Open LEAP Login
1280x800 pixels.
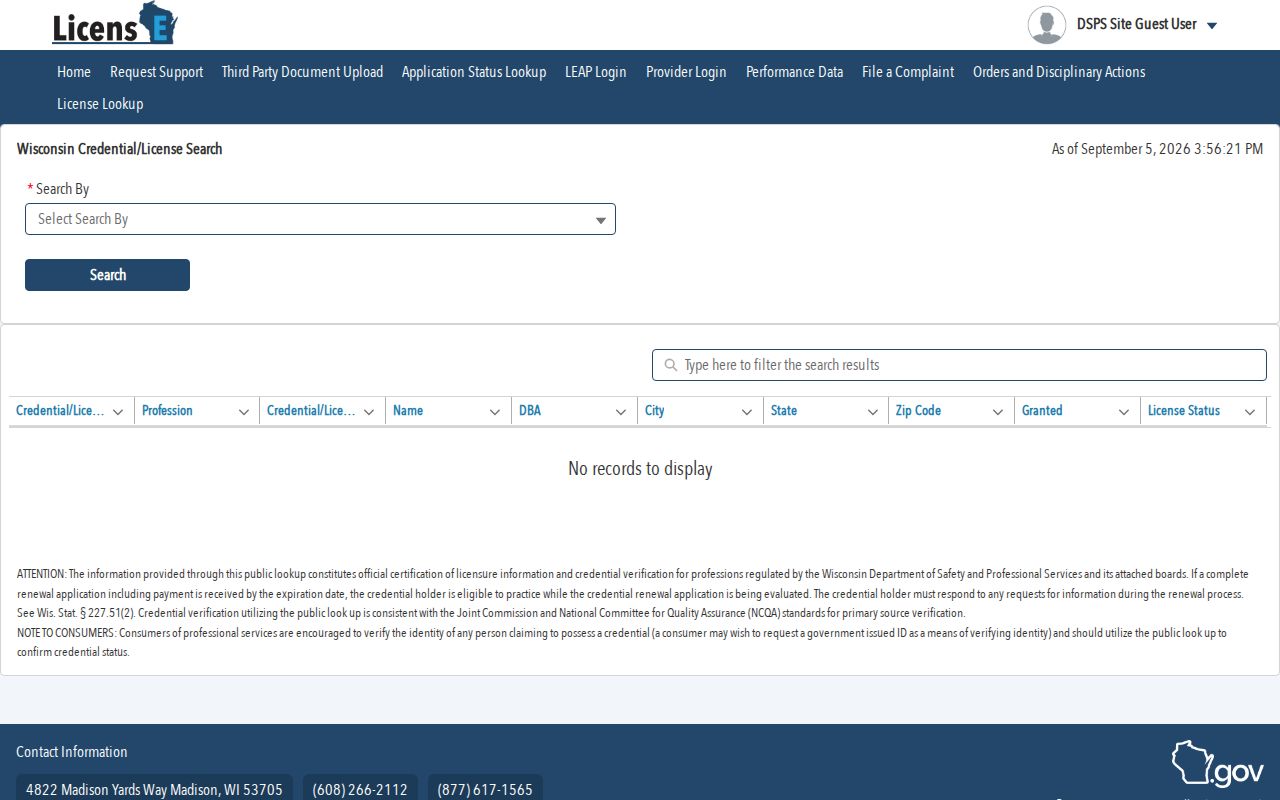point(596,72)
